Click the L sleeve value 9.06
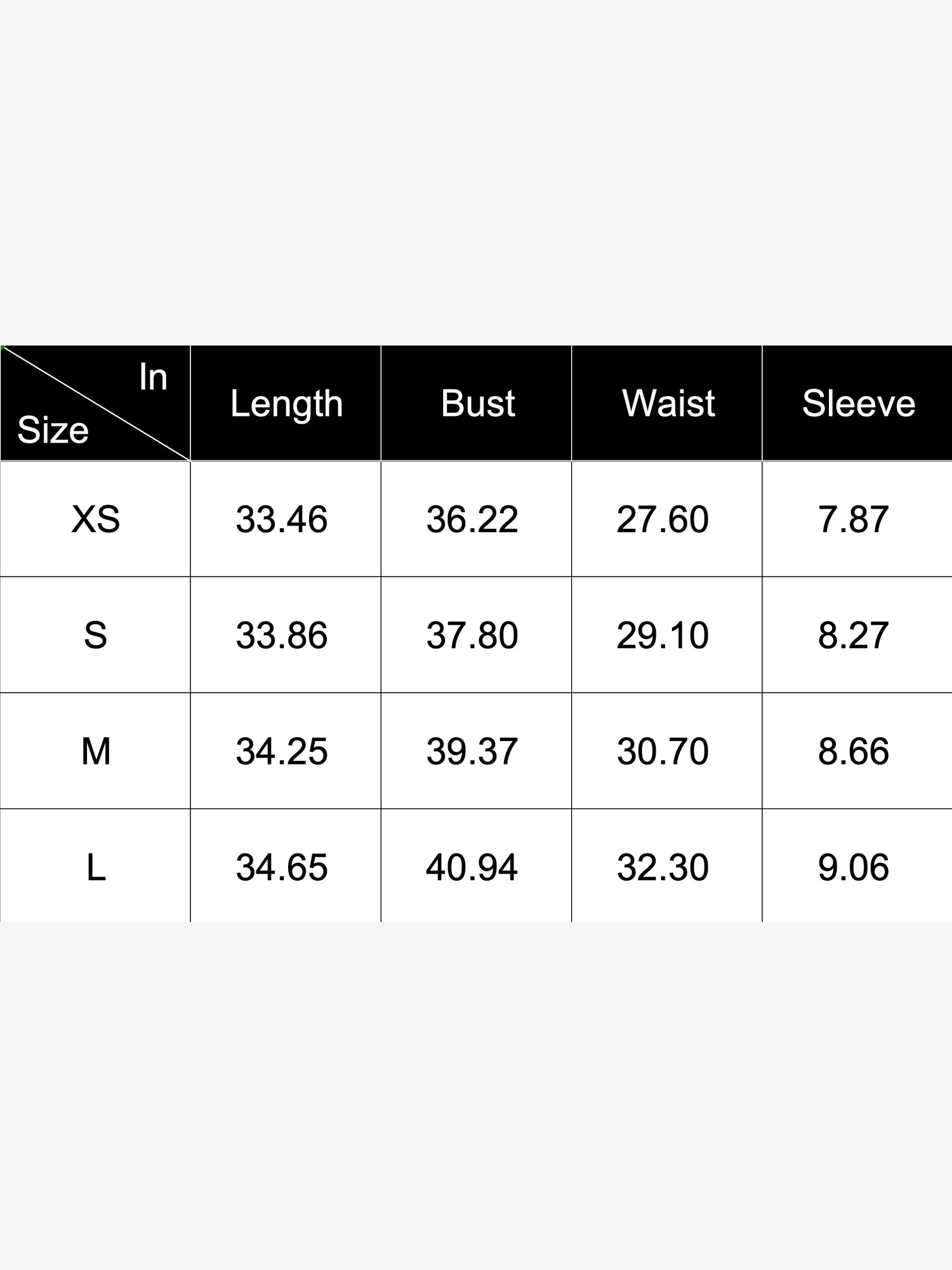Image resolution: width=952 pixels, height=1270 pixels. (x=853, y=867)
